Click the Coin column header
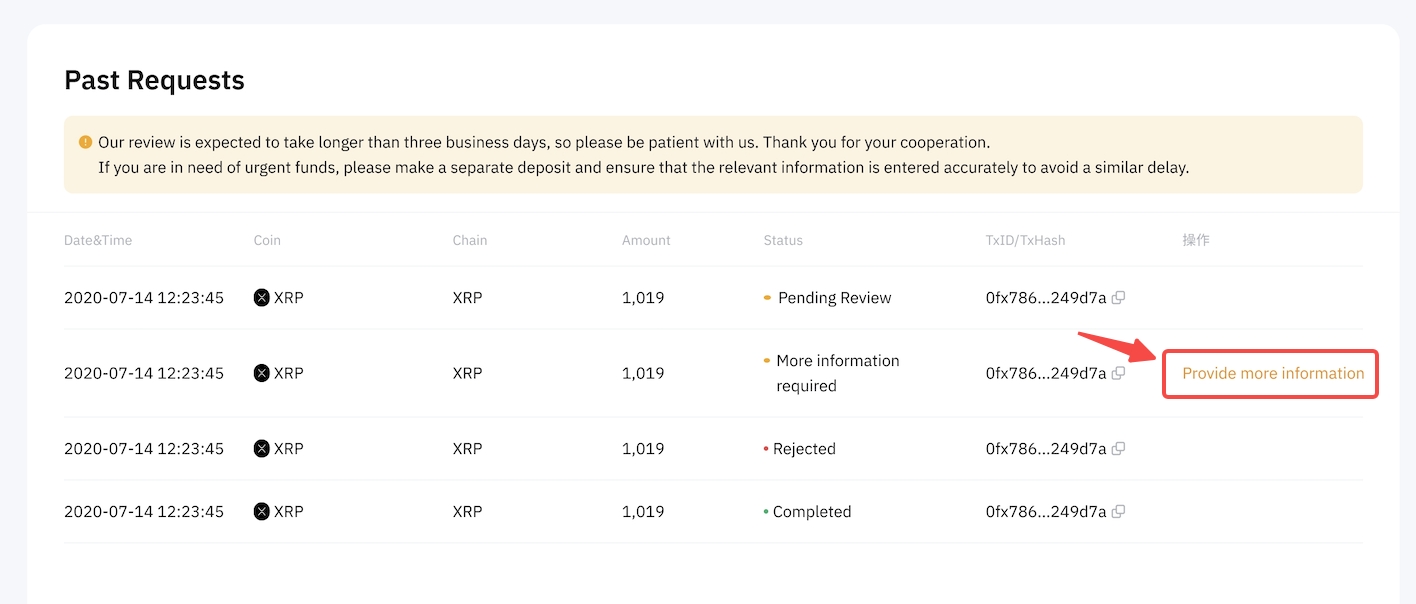This screenshot has height=604, width=1416. point(267,240)
